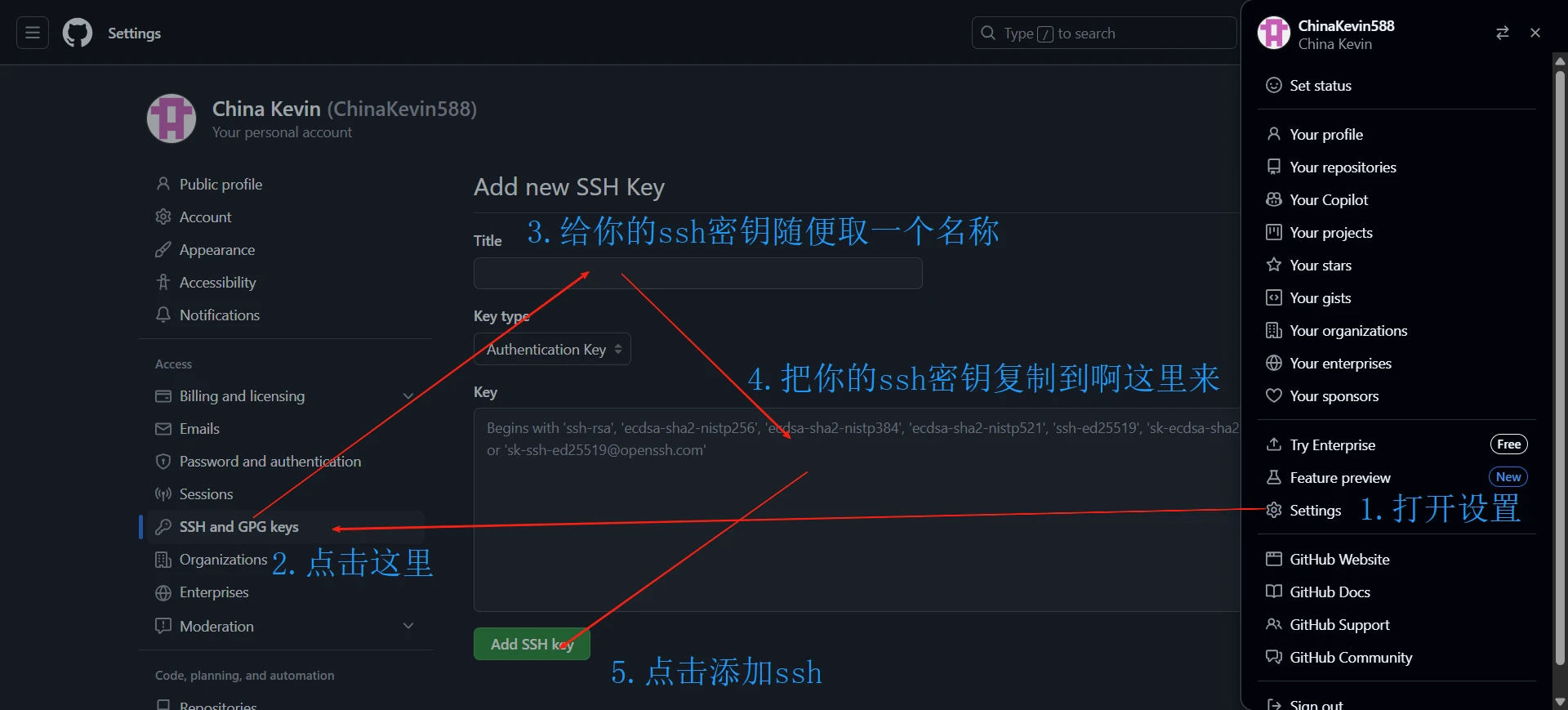The image size is (1568, 710).
Task: Click the Add SSH key button
Action: click(x=532, y=645)
